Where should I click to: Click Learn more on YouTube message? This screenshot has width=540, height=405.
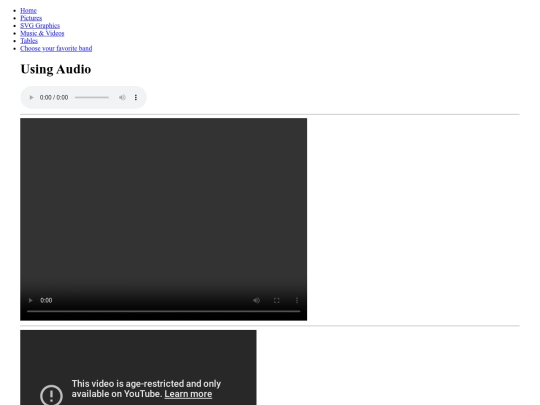tap(188, 394)
